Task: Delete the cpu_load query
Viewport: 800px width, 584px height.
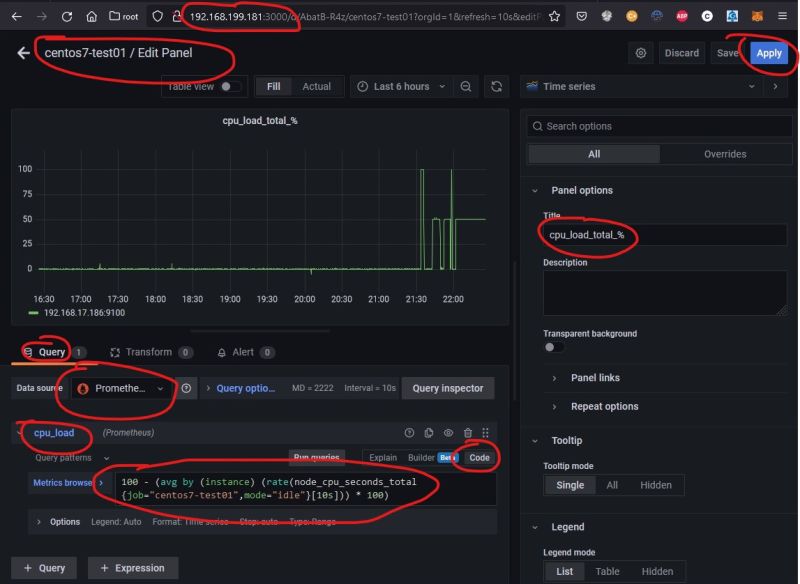Action: [468, 433]
